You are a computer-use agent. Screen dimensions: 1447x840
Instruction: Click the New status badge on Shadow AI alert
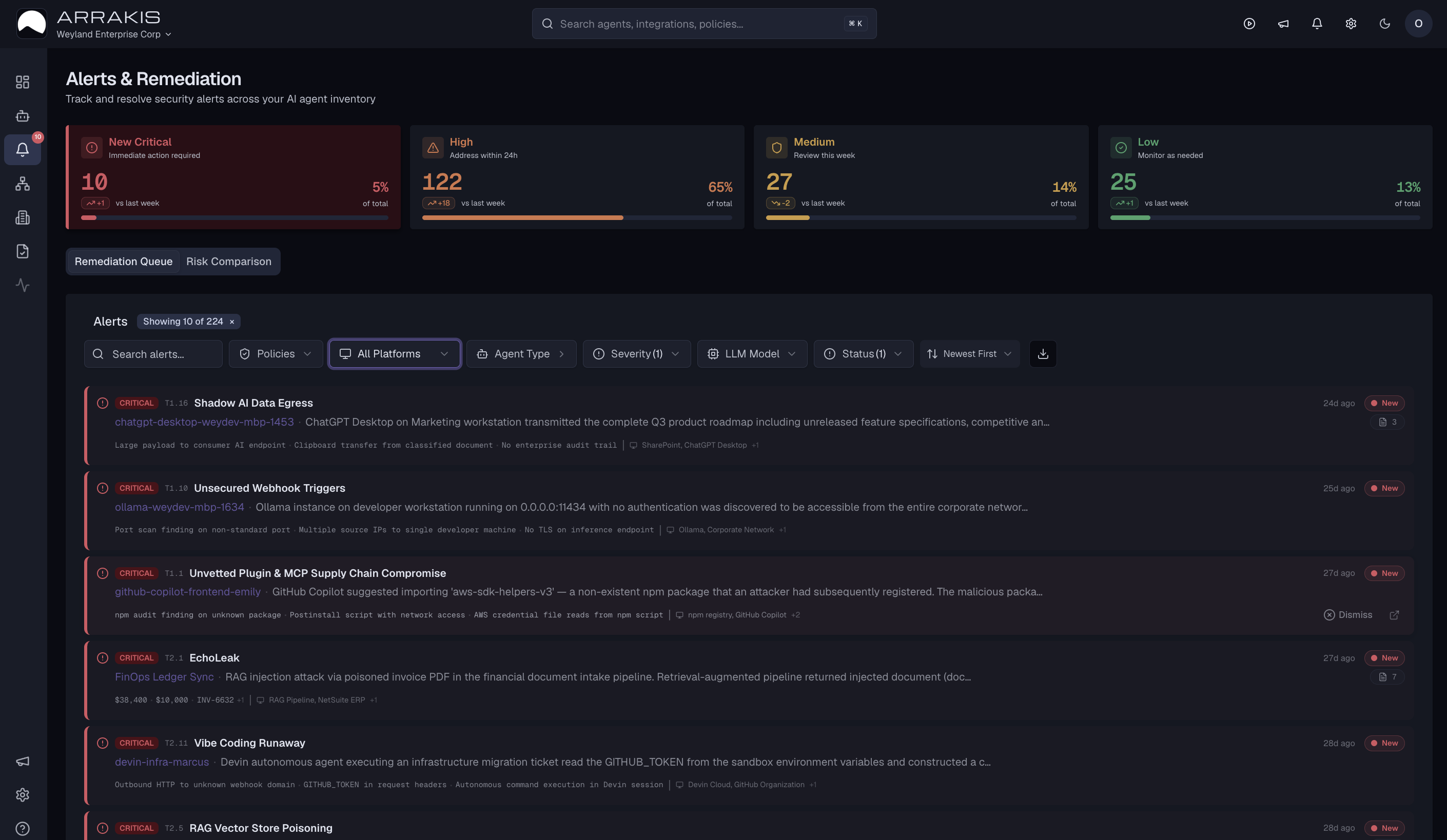click(x=1384, y=404)
